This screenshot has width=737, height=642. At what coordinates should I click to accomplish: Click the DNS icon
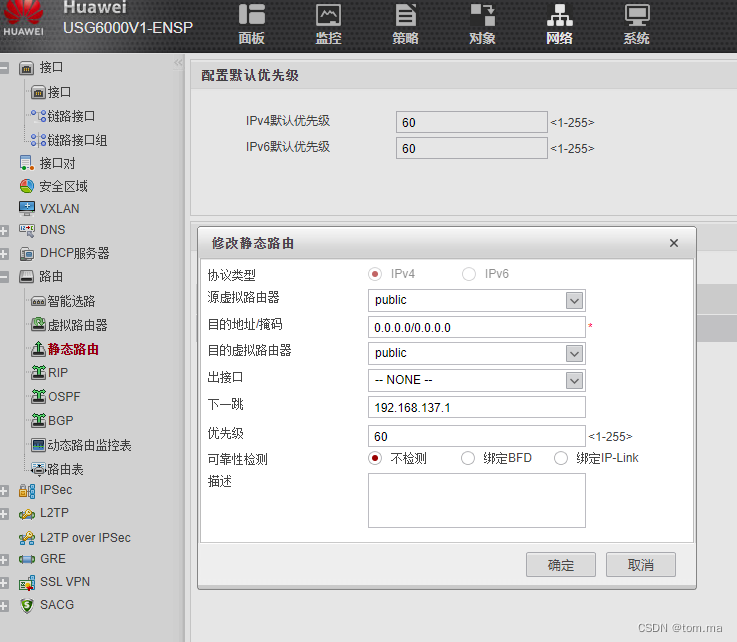point(27,230)
